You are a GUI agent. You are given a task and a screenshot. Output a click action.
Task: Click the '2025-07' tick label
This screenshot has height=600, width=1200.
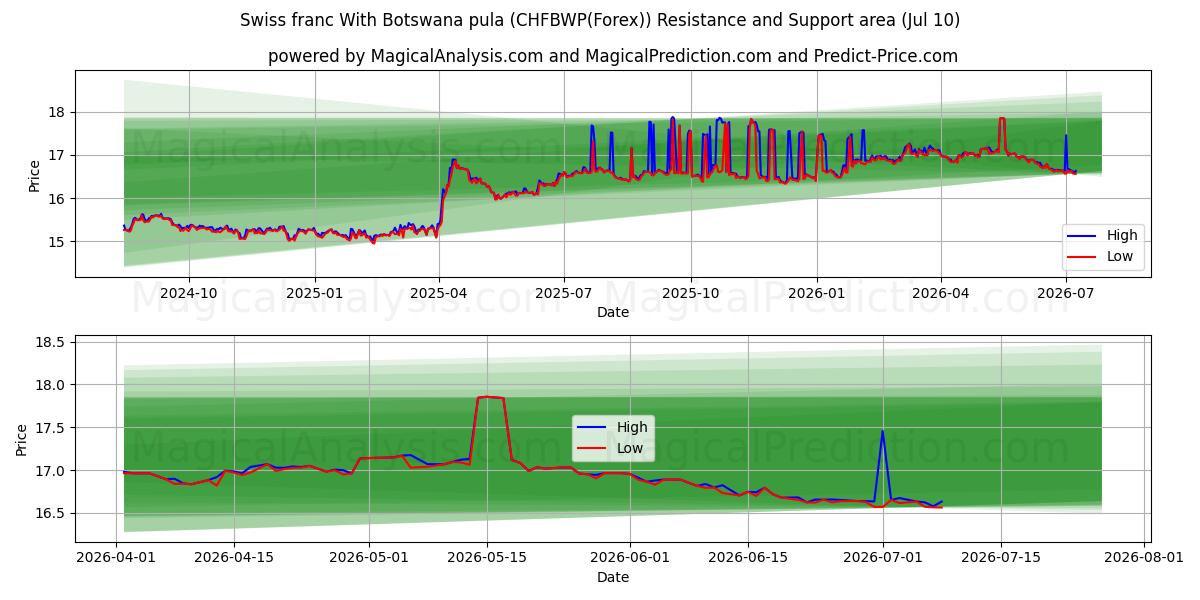point(564,293)
